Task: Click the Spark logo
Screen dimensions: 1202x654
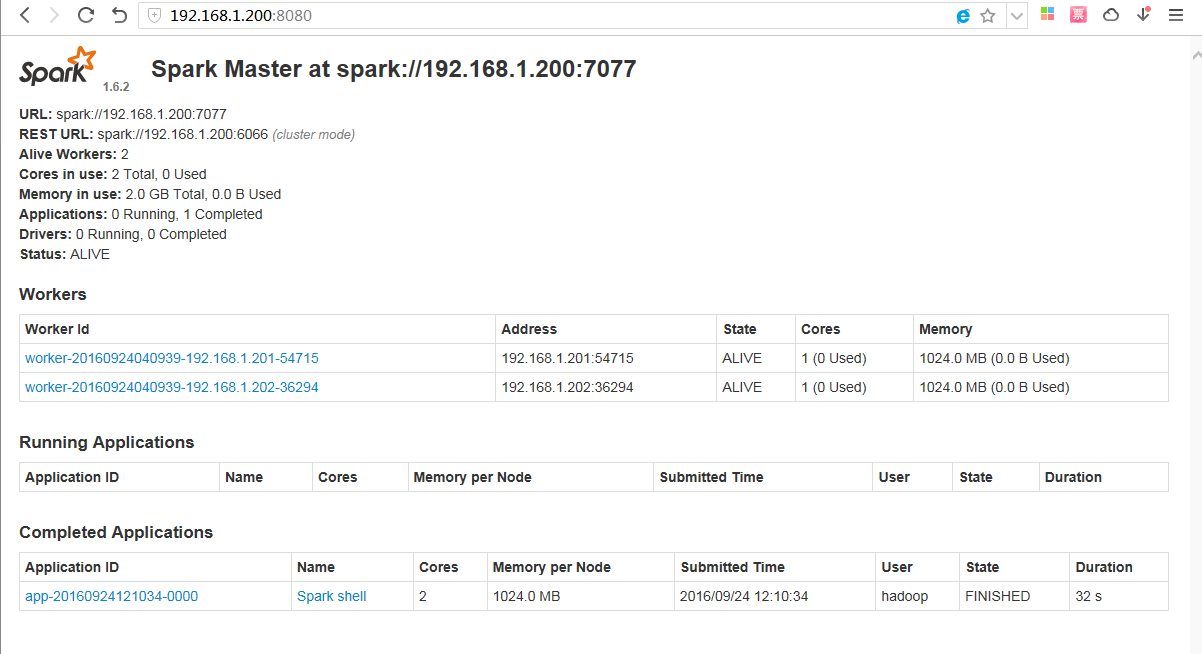Action: click(58, 67)
